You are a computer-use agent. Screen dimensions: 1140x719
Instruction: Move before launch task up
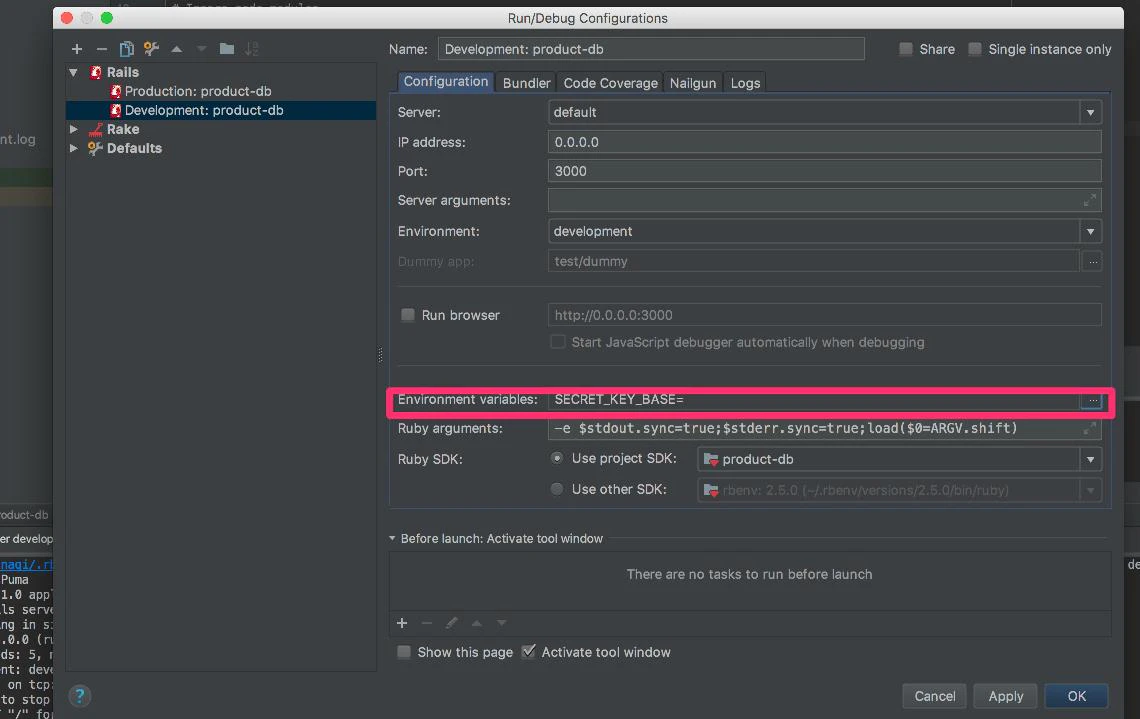[x=477, y=623]
